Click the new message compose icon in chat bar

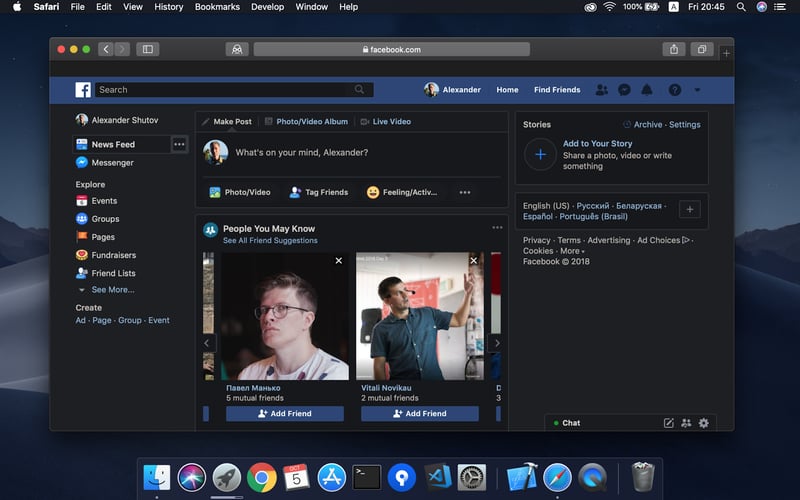[x=669, y=423]
